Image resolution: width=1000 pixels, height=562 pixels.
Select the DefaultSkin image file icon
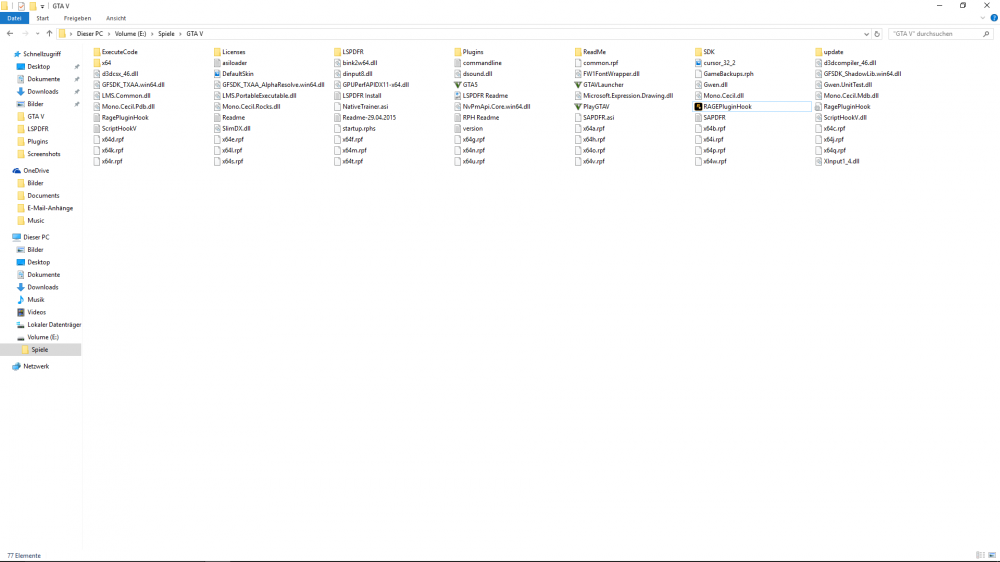[x=217, y=74]
